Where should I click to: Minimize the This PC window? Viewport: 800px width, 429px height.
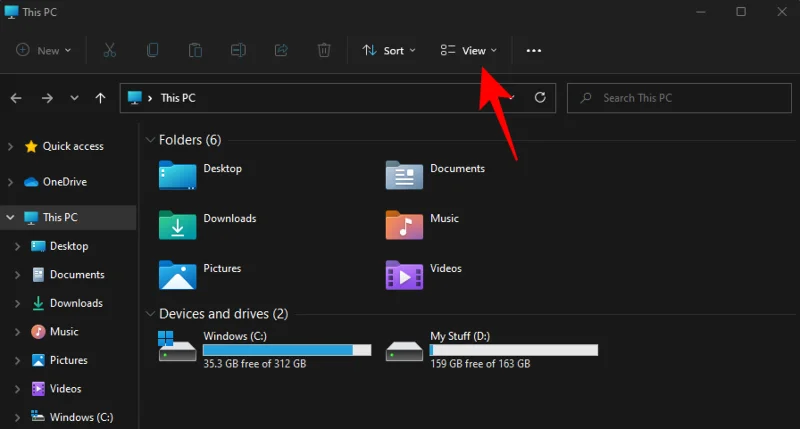point(701,12)
